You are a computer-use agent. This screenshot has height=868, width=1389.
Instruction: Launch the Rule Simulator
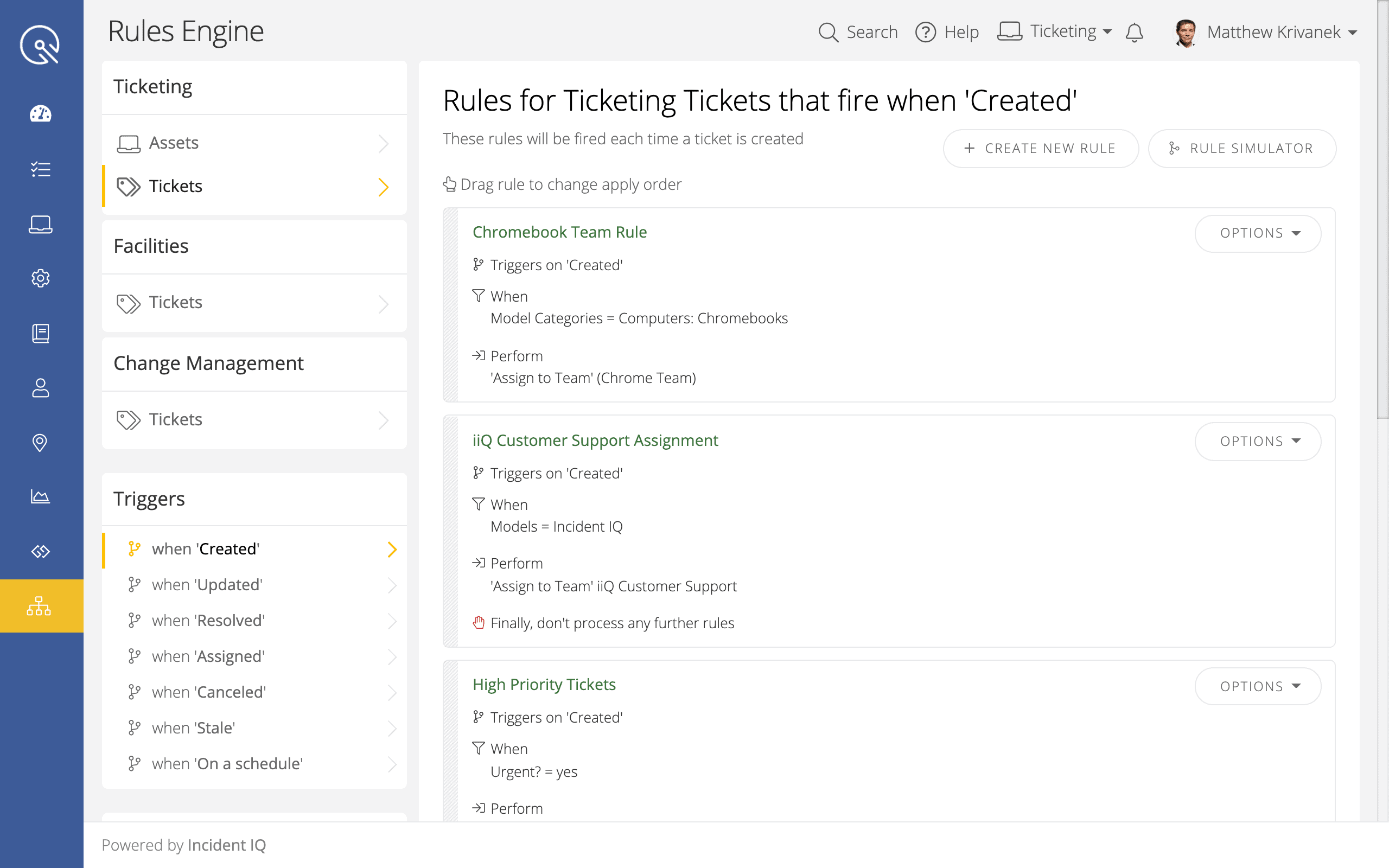click(1242, 148)
